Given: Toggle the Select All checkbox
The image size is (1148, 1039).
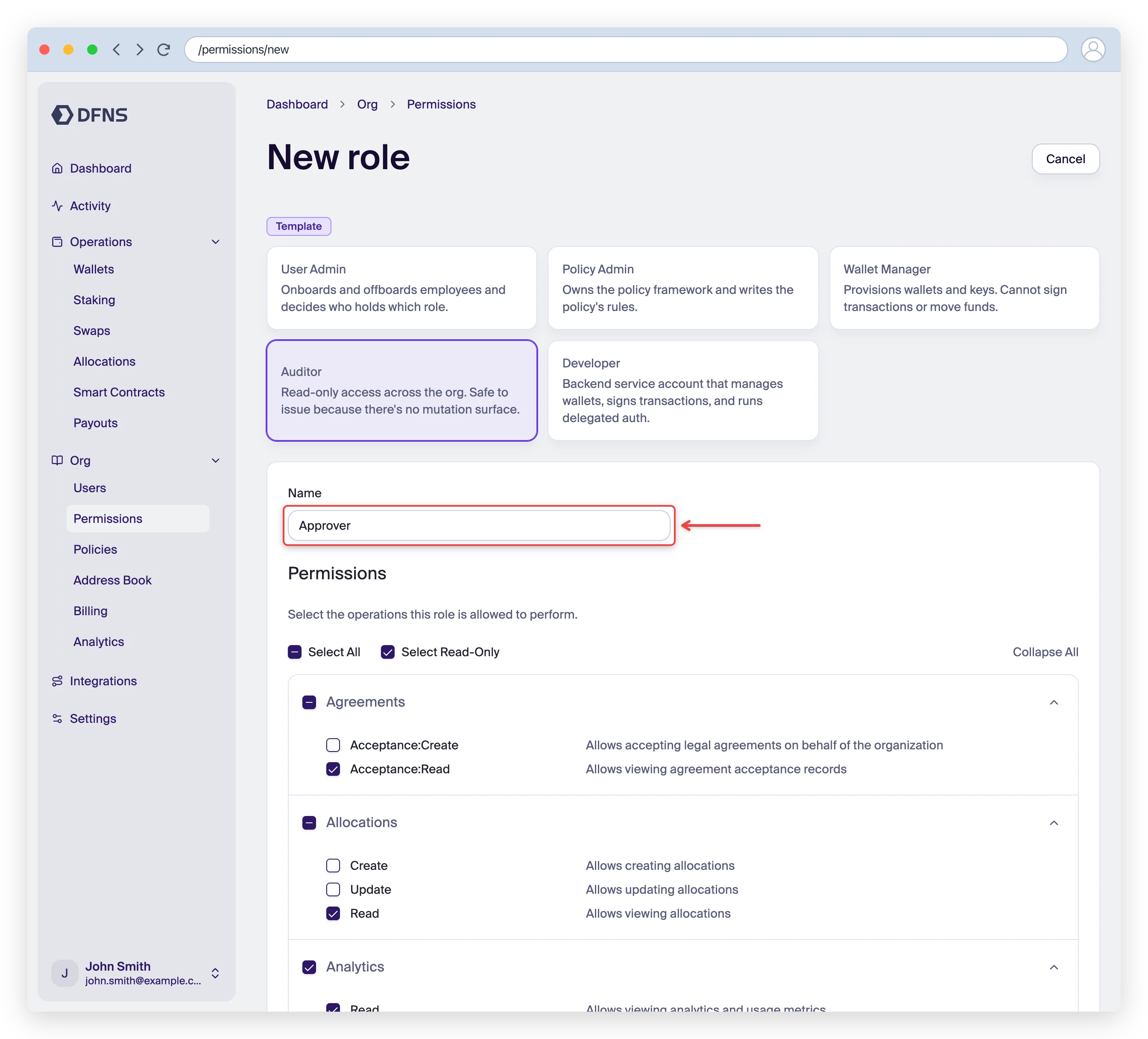Looking at the screenshot, I should point(294,652).
